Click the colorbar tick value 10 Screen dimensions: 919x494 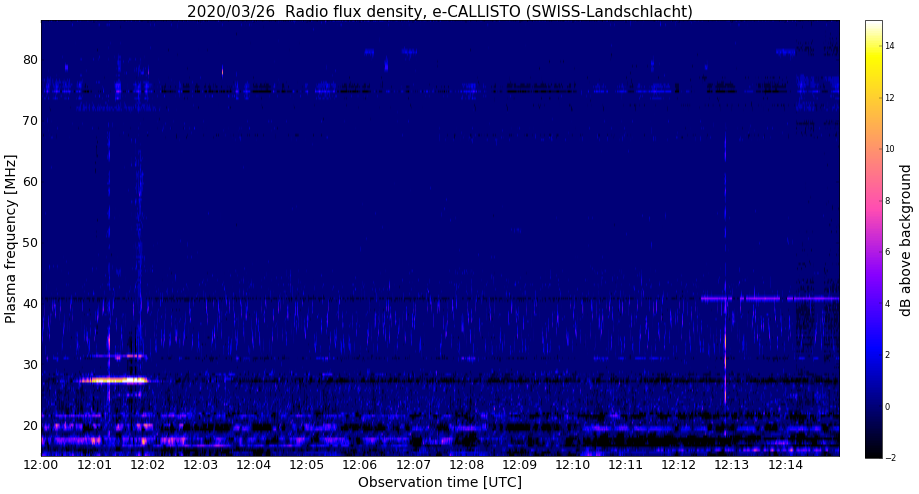(890, 149)
